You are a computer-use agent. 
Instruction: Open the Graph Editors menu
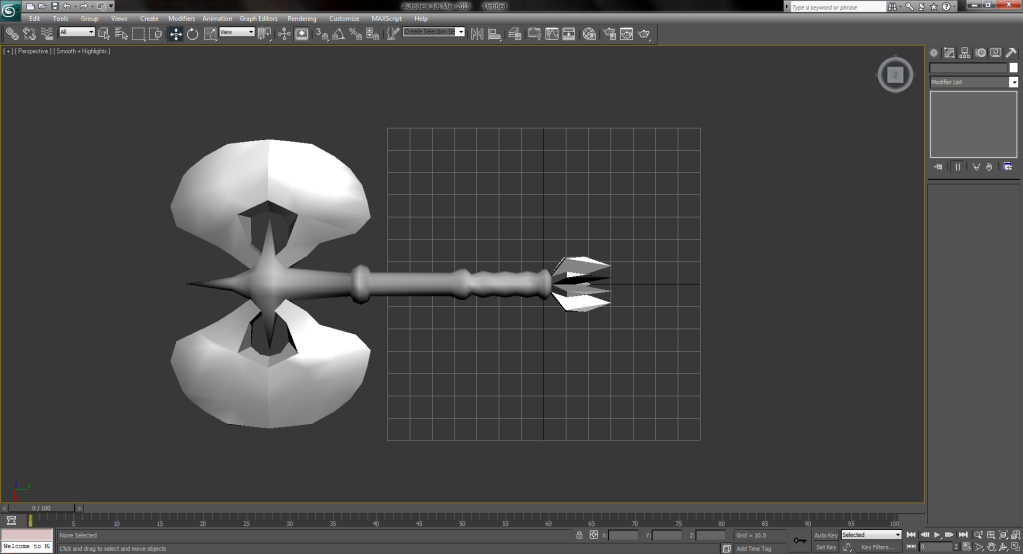258,18
